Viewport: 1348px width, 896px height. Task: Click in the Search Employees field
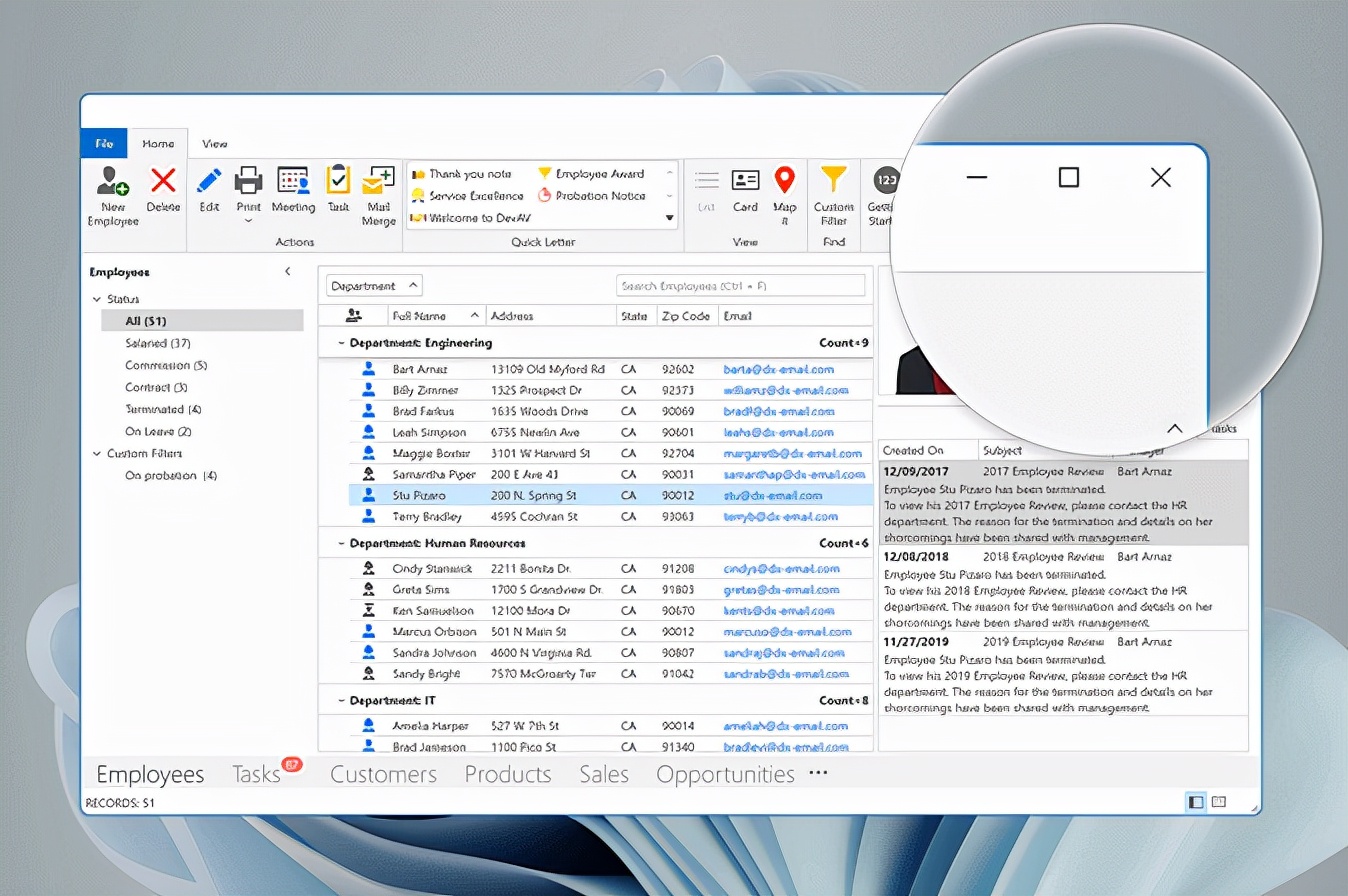pyautogui.click(x=740, y=285)
